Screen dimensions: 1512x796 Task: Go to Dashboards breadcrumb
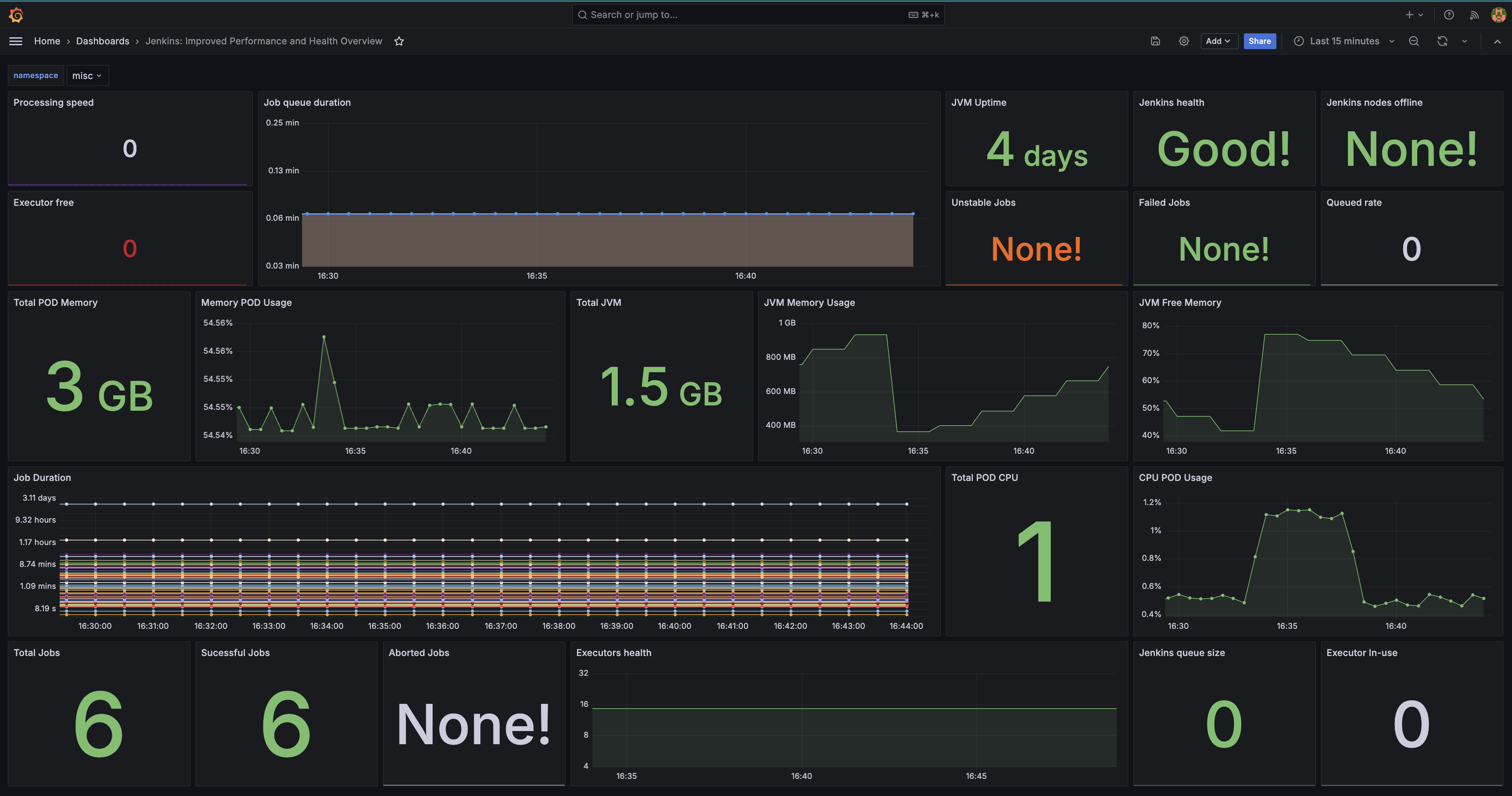point(103,41)
